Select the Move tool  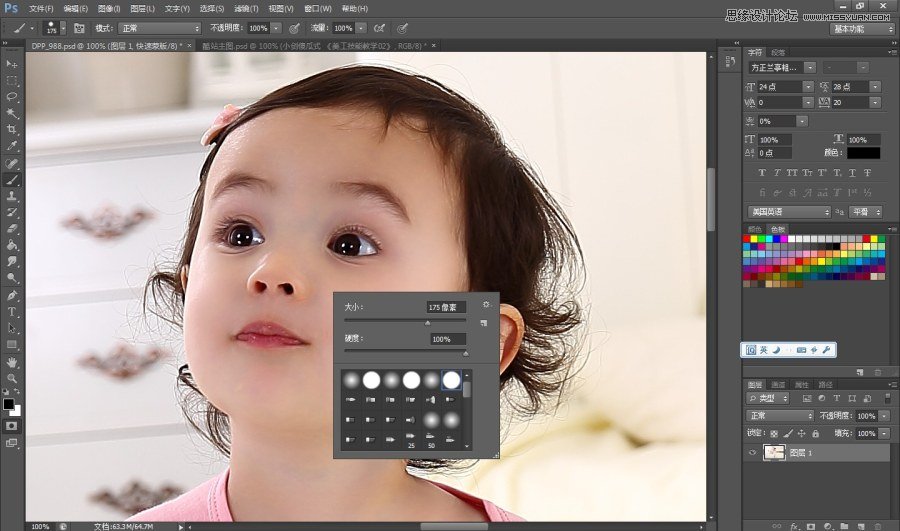click(11, 64)
